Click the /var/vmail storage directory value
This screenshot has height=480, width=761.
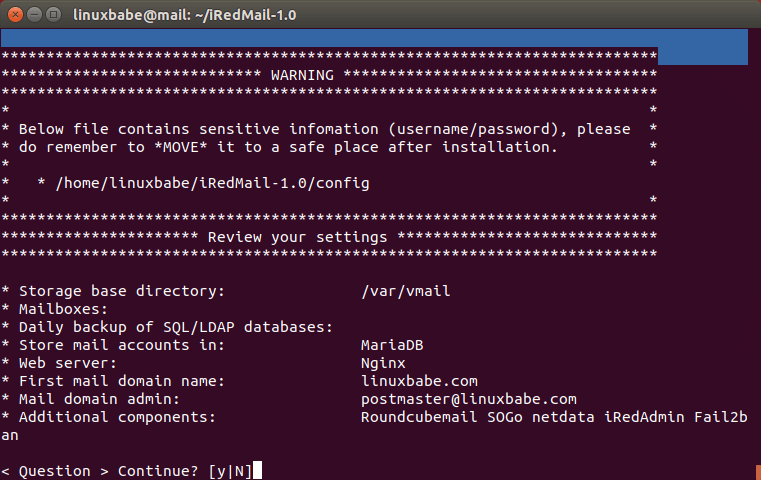click(406, 291)
